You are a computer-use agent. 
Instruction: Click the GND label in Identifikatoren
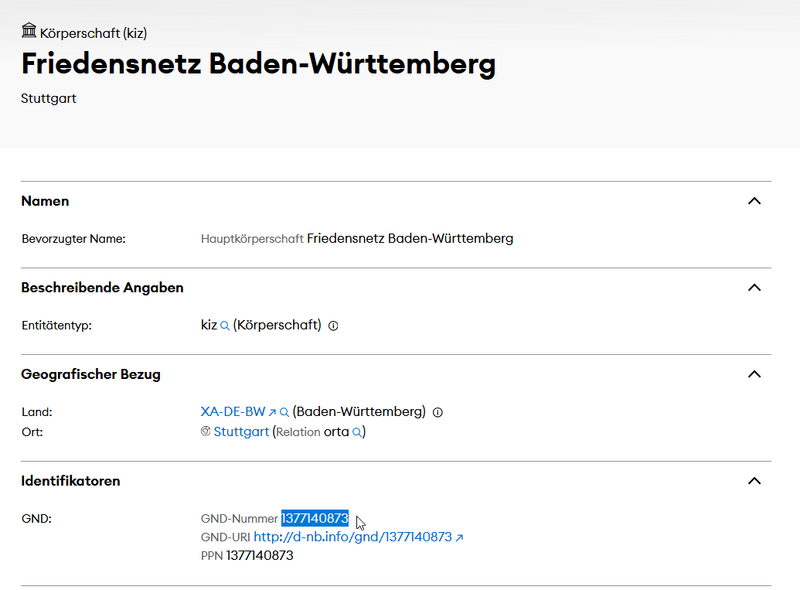[36, 519]
